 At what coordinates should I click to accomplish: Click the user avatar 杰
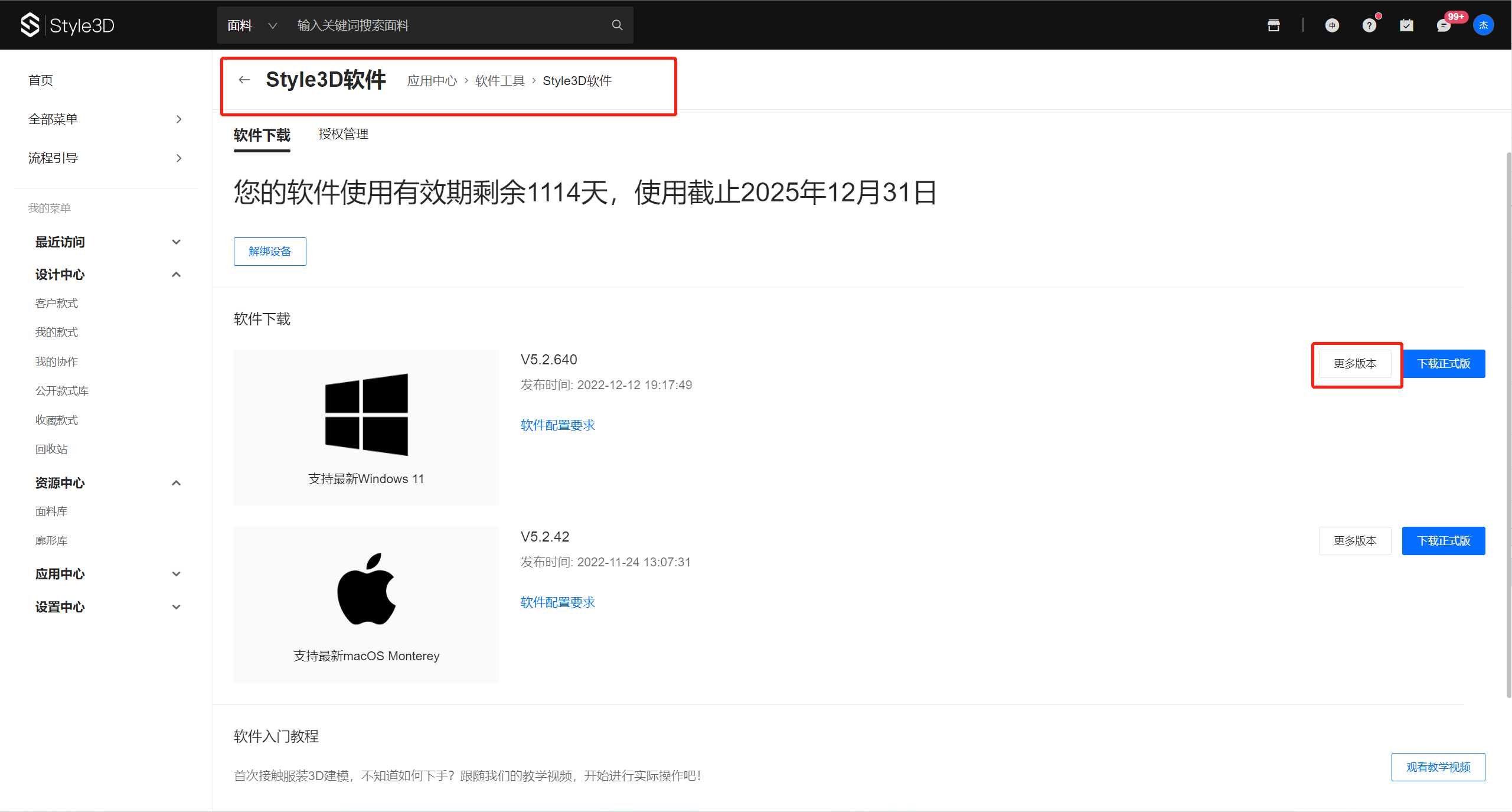tap(1483, 25)
